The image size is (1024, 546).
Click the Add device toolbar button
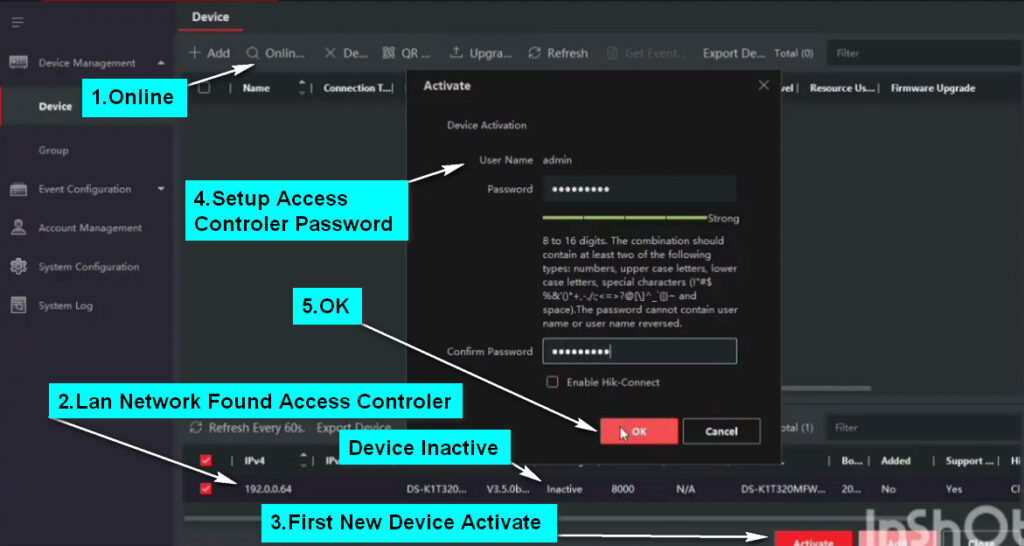click(209, 54)
